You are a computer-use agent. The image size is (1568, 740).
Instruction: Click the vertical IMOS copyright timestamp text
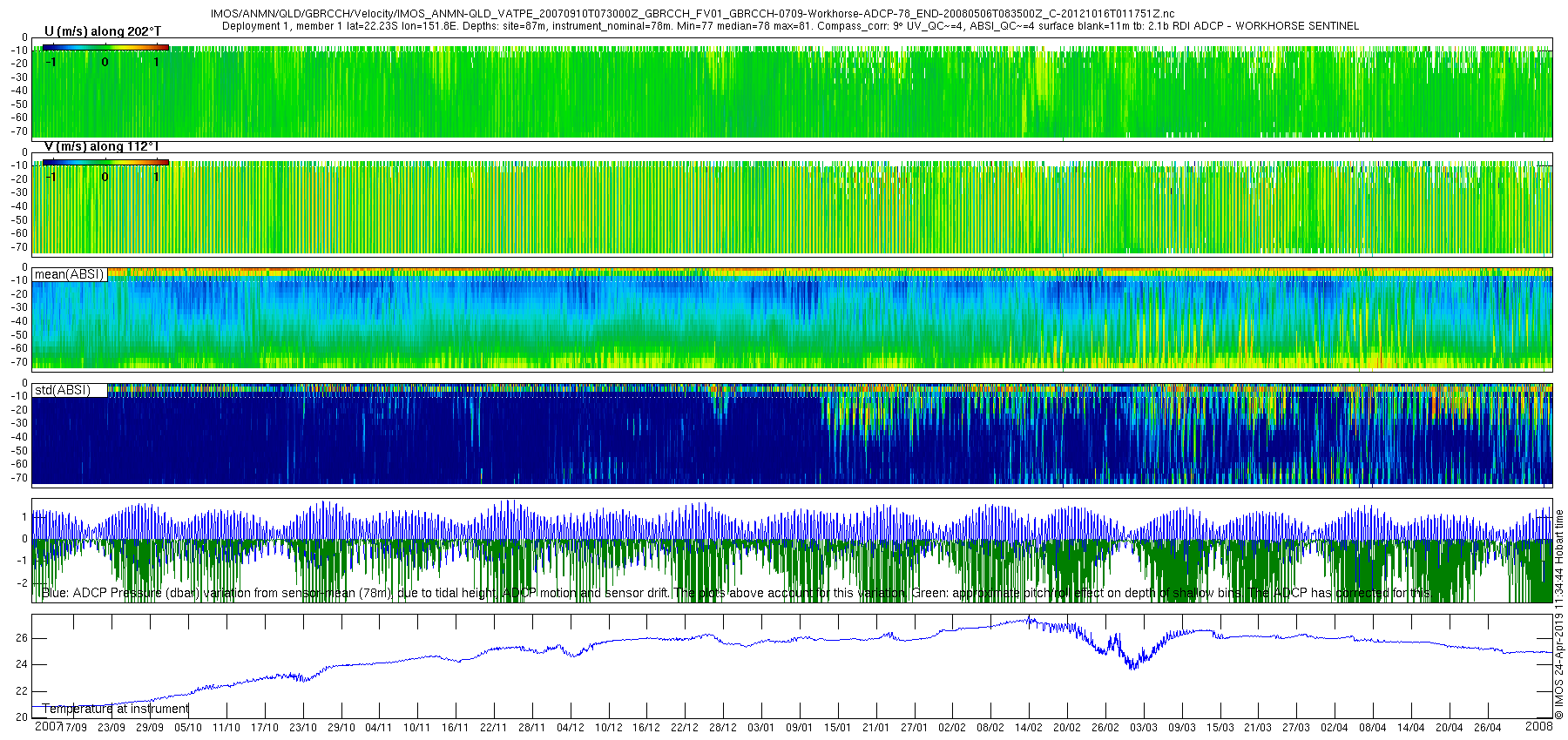(1559, 614)
